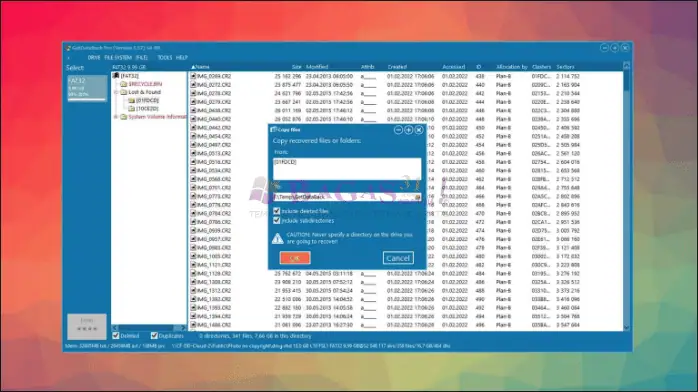Confirm copy with the OK button
The image size is (698, 392).
point(295,258)
